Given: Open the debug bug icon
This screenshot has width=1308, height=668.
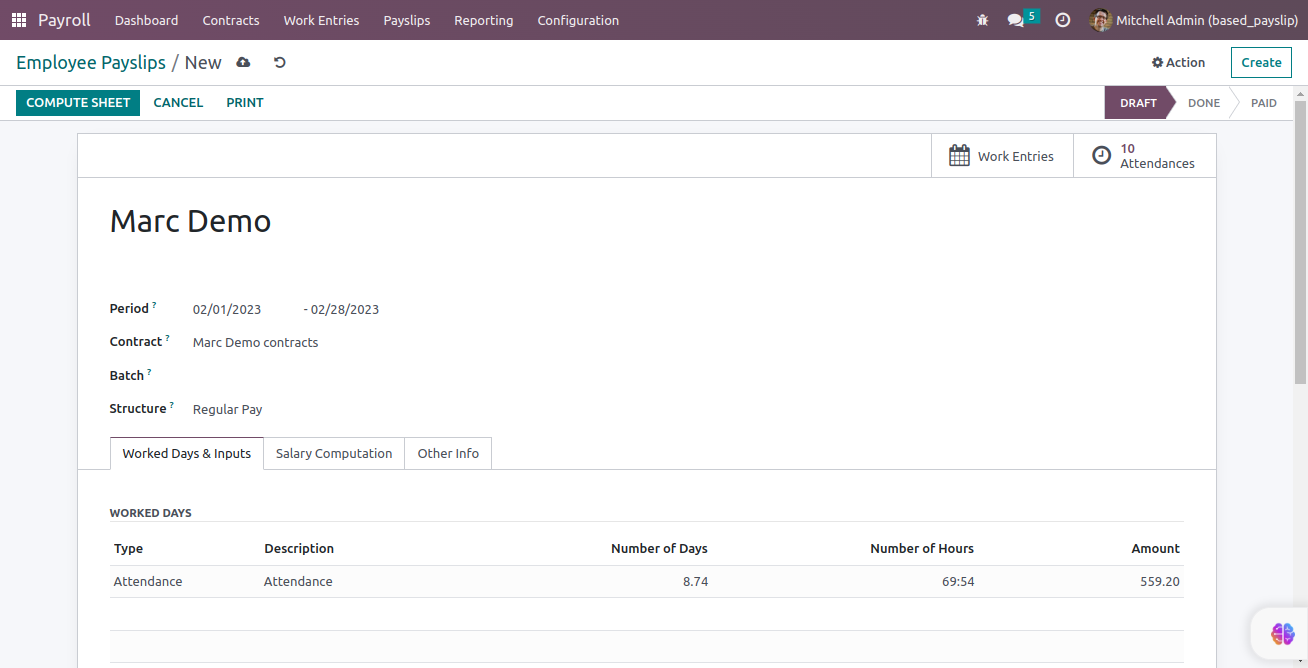Looking at the screenshot, I should point(982,20).
